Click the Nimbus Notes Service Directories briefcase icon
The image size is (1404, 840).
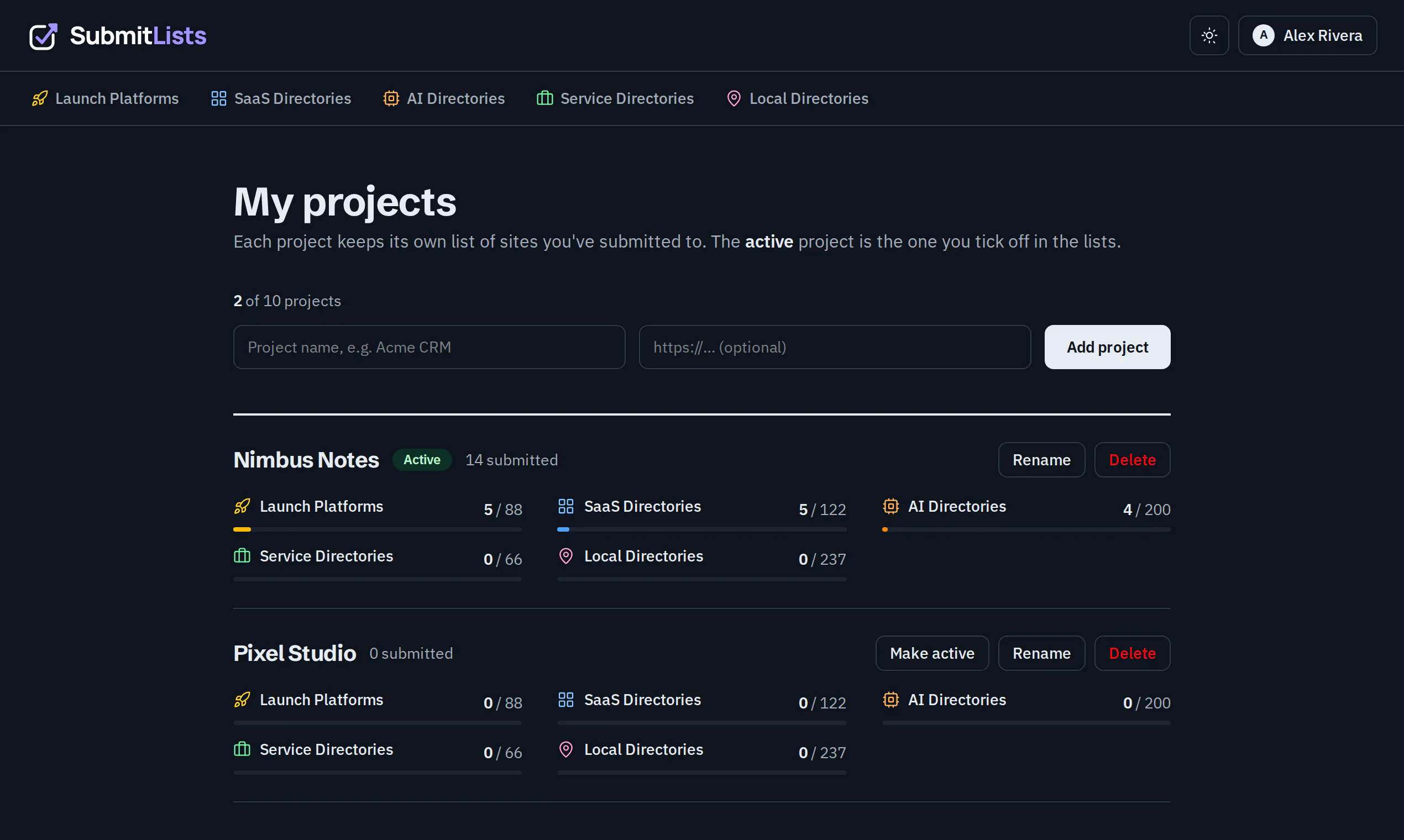pos(242,556)
